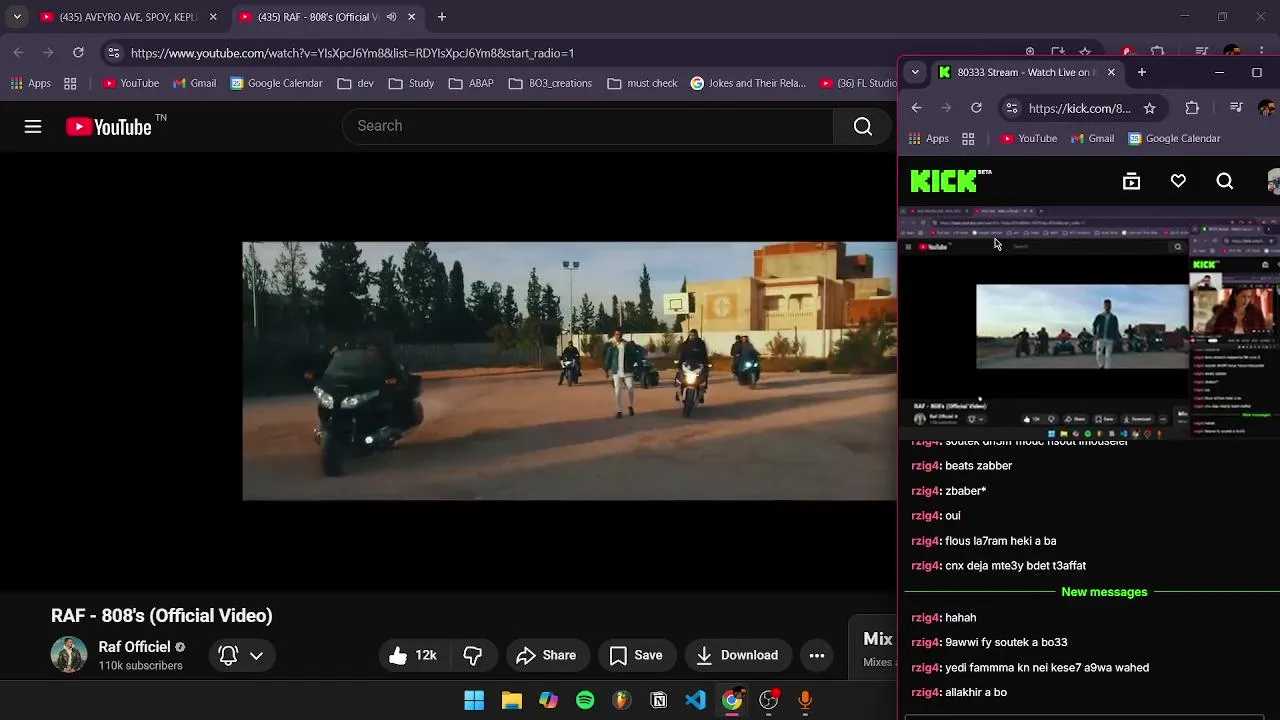
Task: Open Notion from the taskbar
Action: click(x=659, y=700)
